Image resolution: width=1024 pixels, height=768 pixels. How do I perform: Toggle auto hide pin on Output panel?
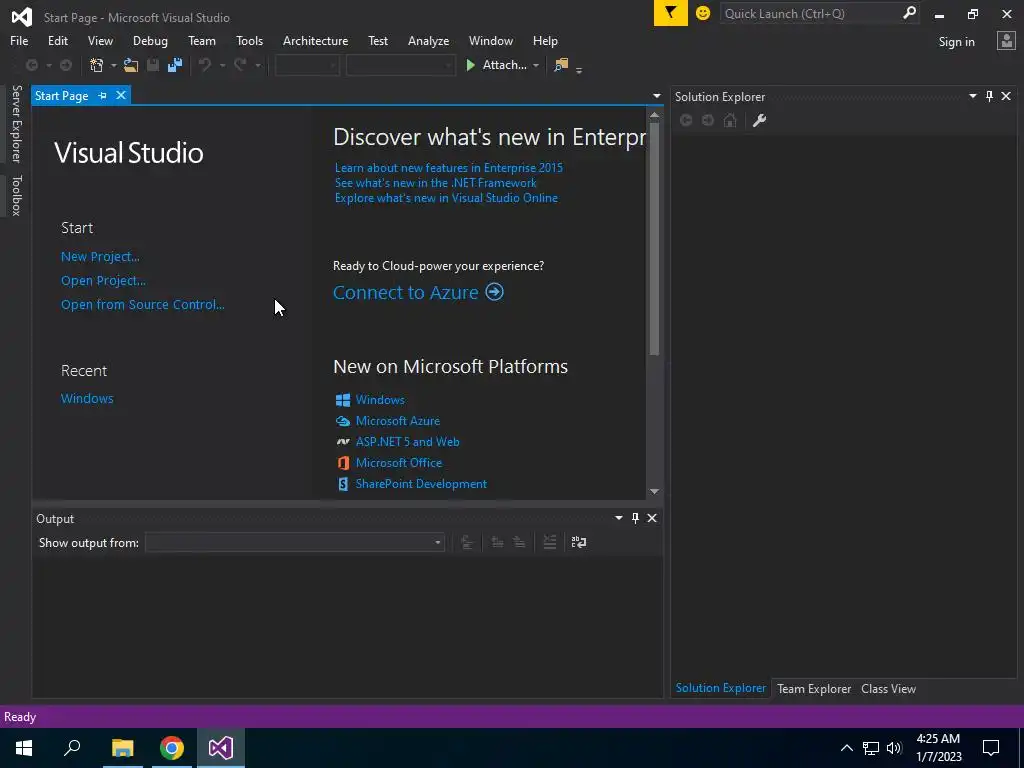(x=635, y=518)
